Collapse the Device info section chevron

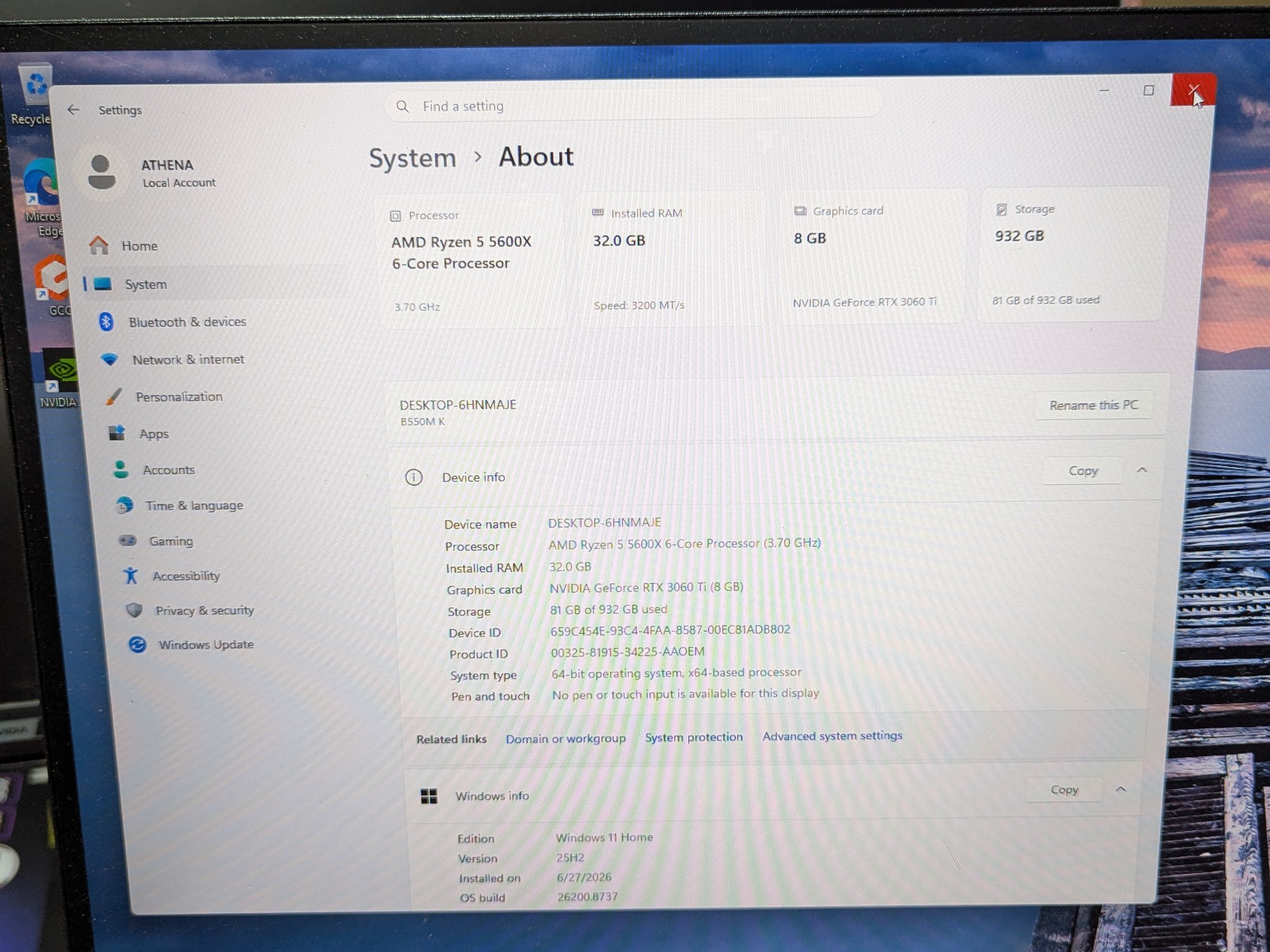point(1142,470)
